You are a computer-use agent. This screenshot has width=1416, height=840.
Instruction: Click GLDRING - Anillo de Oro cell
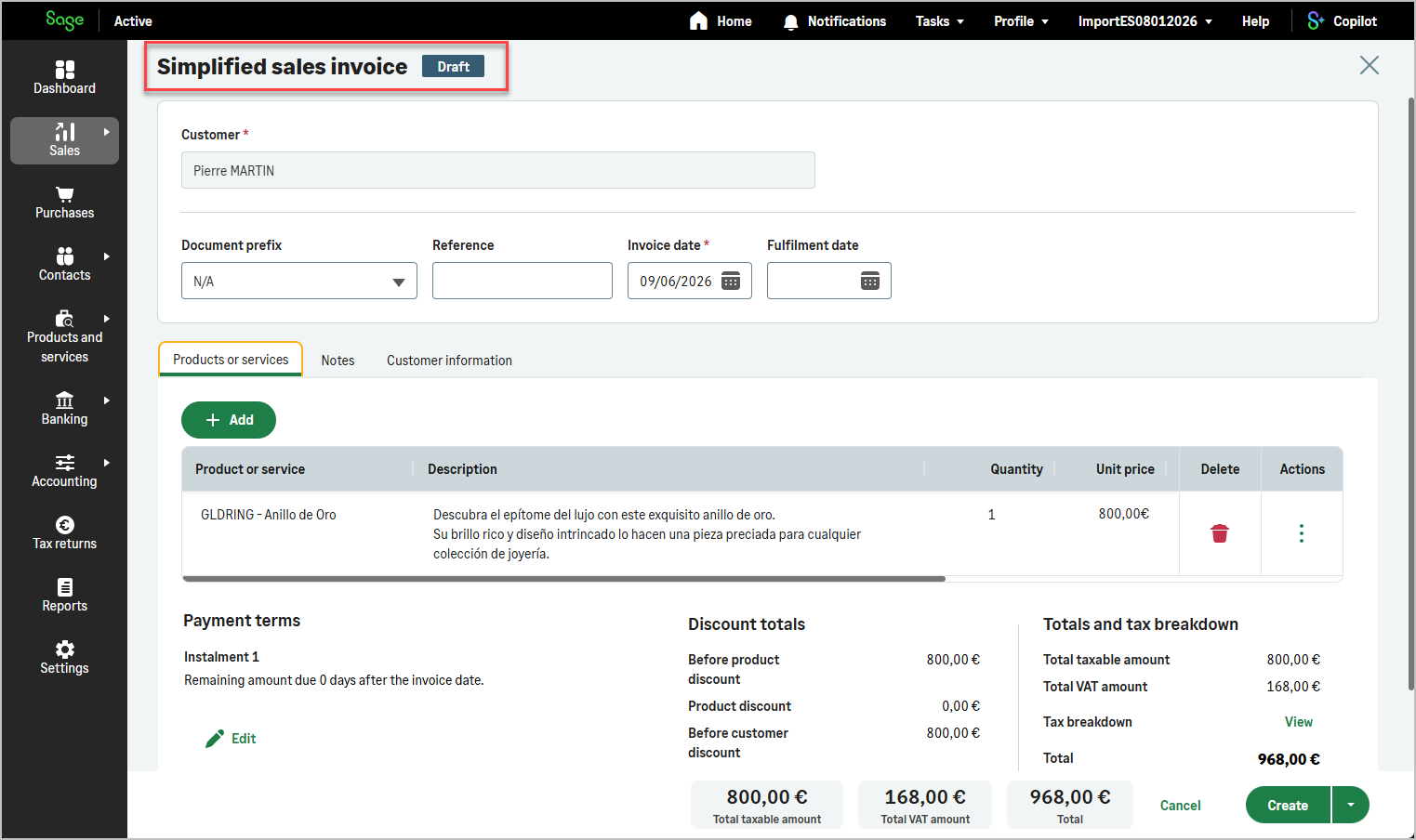pos(269,515)
